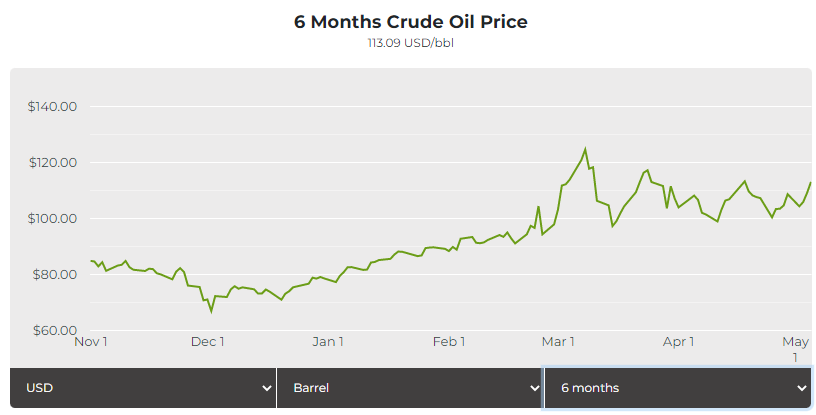
Task: Click the chevron arrow on the Barrel selector
Action: 533,388
